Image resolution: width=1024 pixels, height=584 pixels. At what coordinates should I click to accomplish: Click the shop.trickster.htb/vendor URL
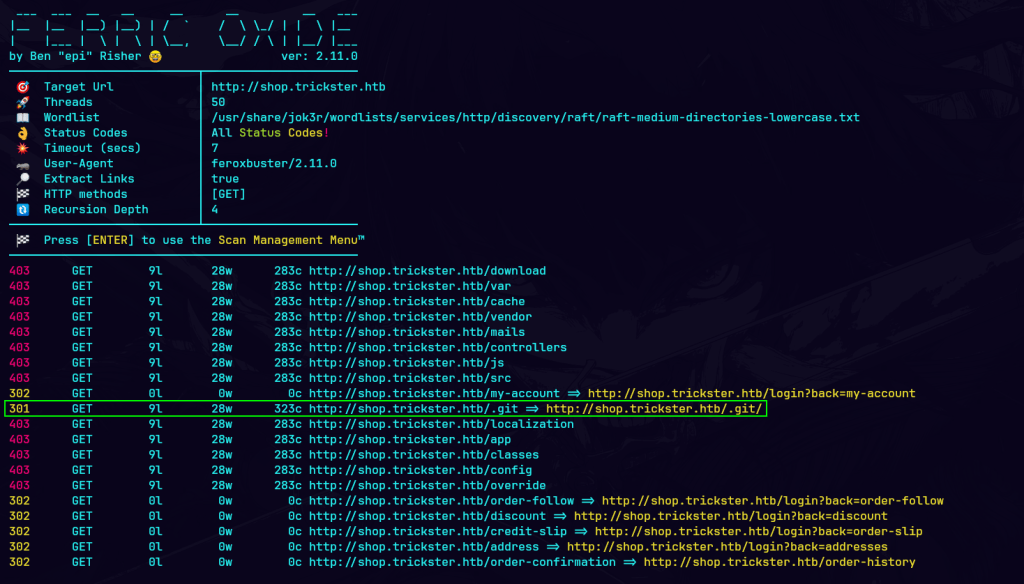pyautogui.click(x=420, y=317)
